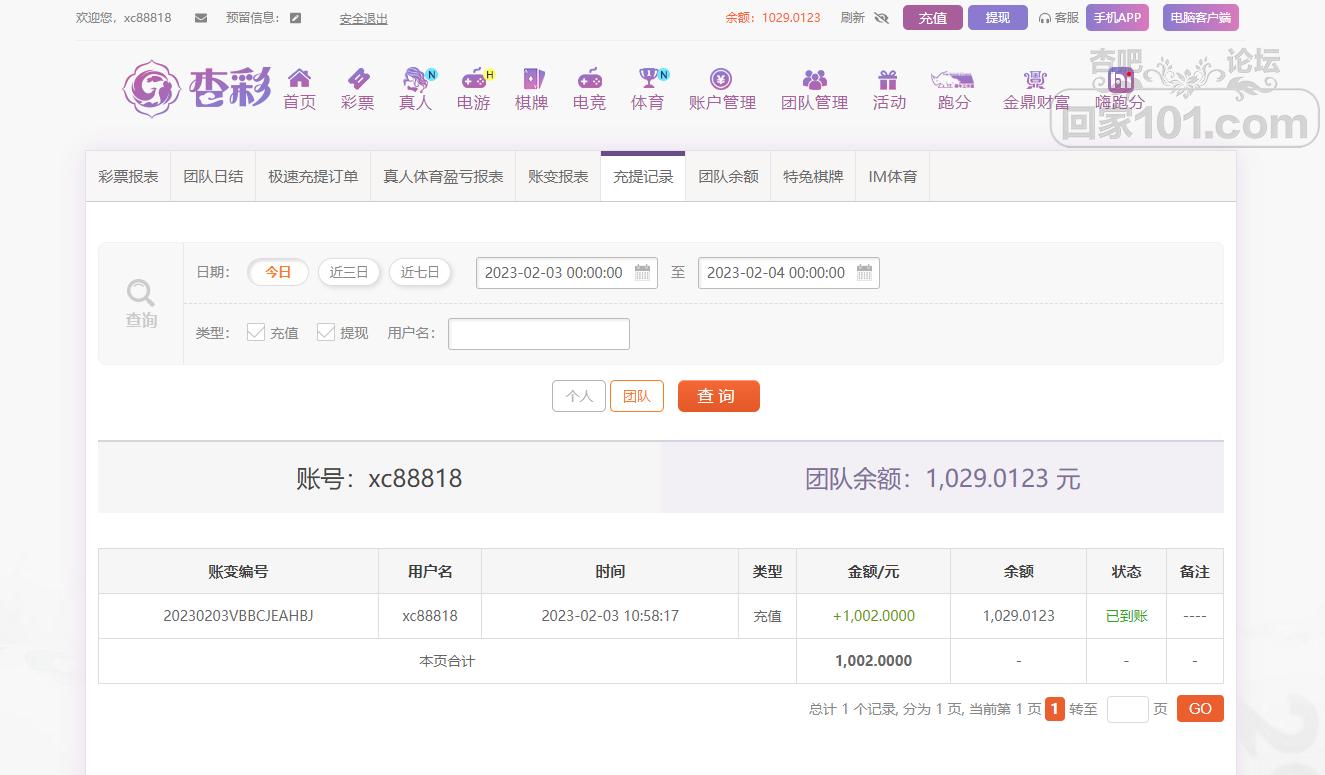Select 近三日 date range
1325x775 pixels.
349,272
